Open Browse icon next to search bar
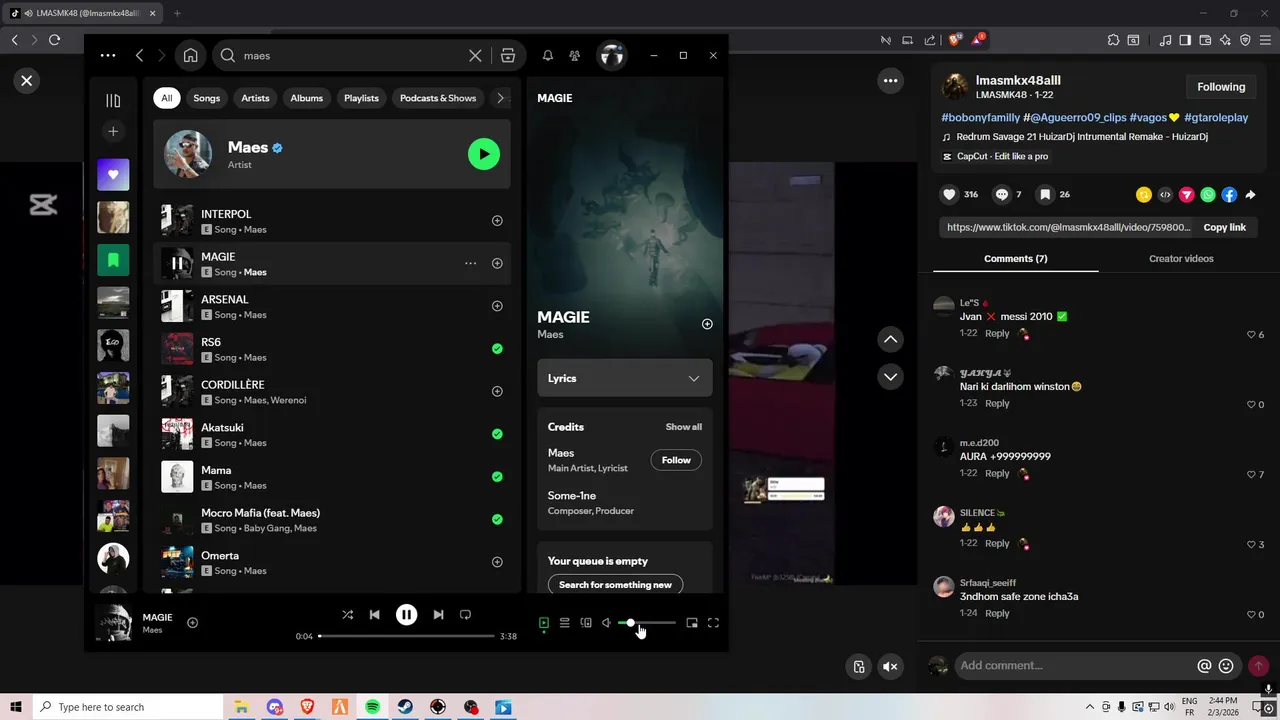1280x720 pixels. pyautogui.click(x=508, y=56)
